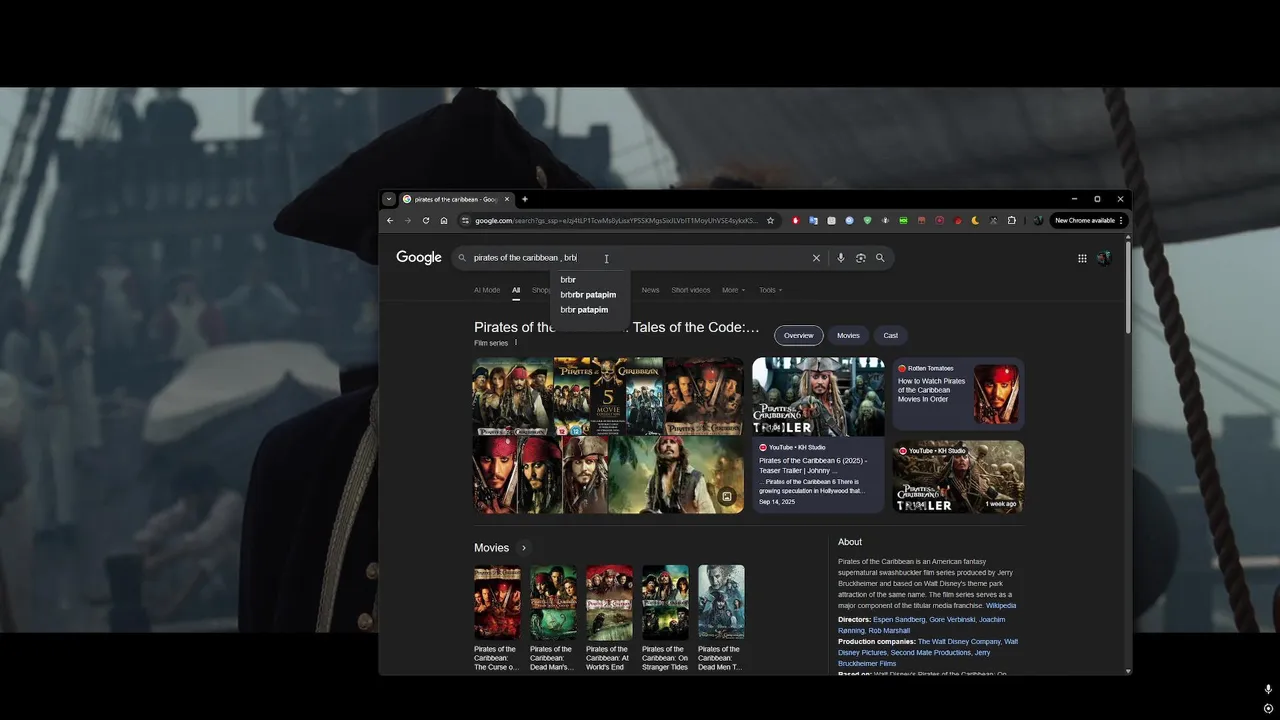Start voice search with the microphone icon
The width and height of the screenshot is (1280, 720).
point(840,258)
